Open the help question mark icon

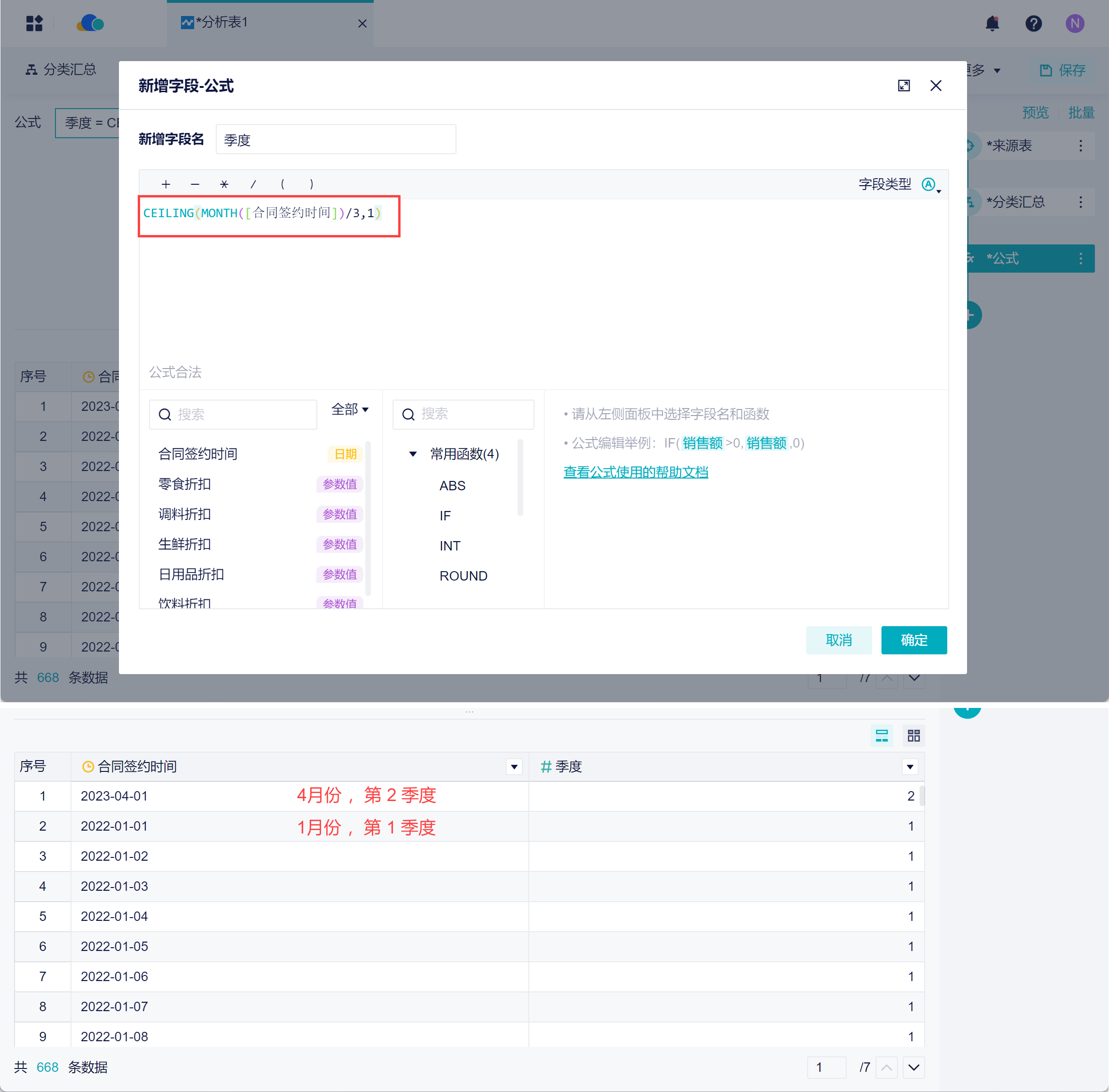click(x=1033, y=24)
